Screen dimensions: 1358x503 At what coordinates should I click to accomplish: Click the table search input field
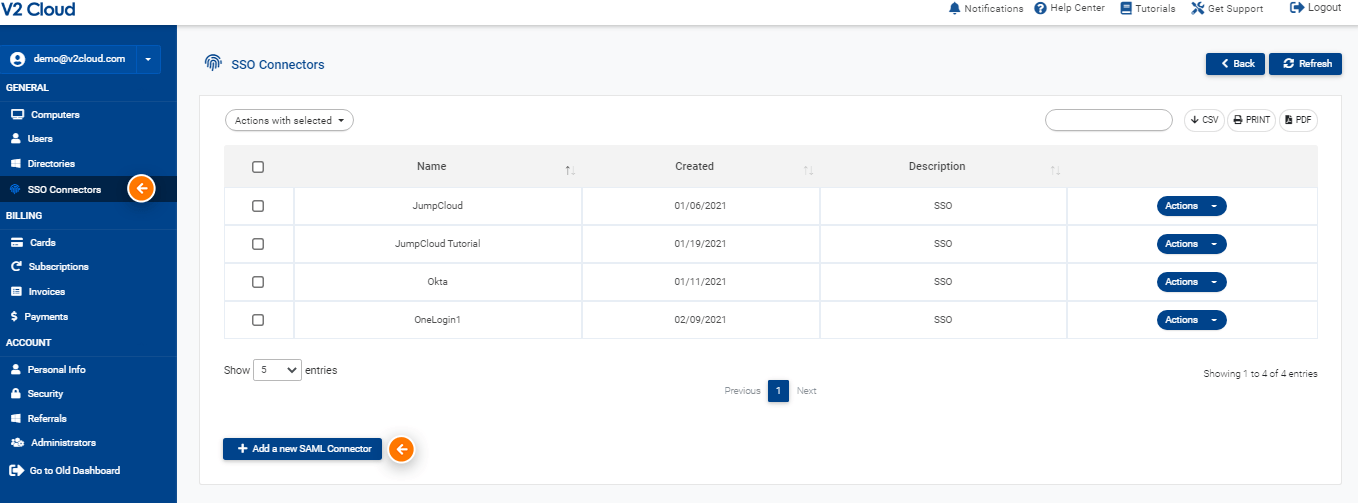tap(1108, 120)
